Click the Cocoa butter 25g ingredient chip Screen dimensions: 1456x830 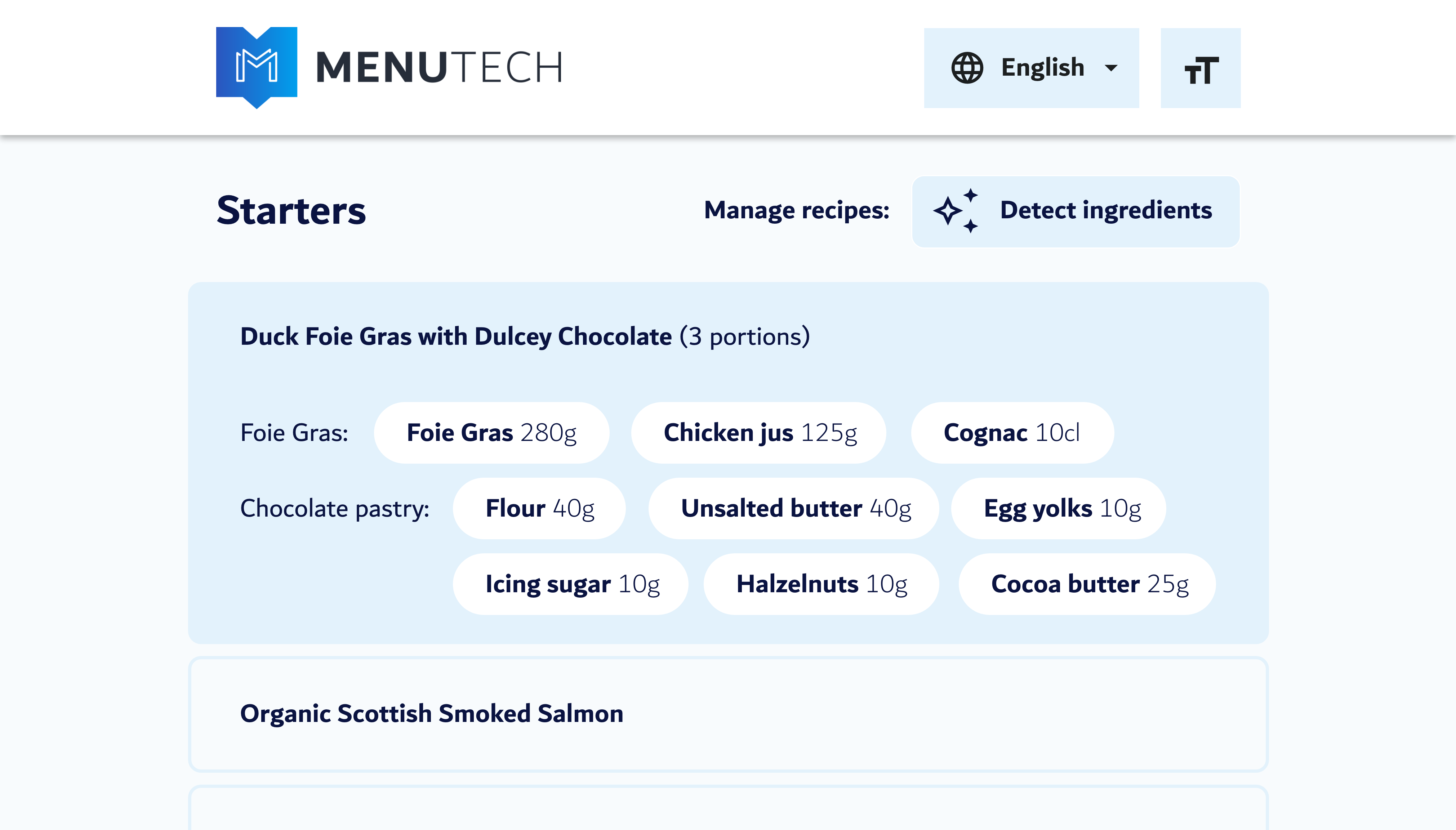1086,583
